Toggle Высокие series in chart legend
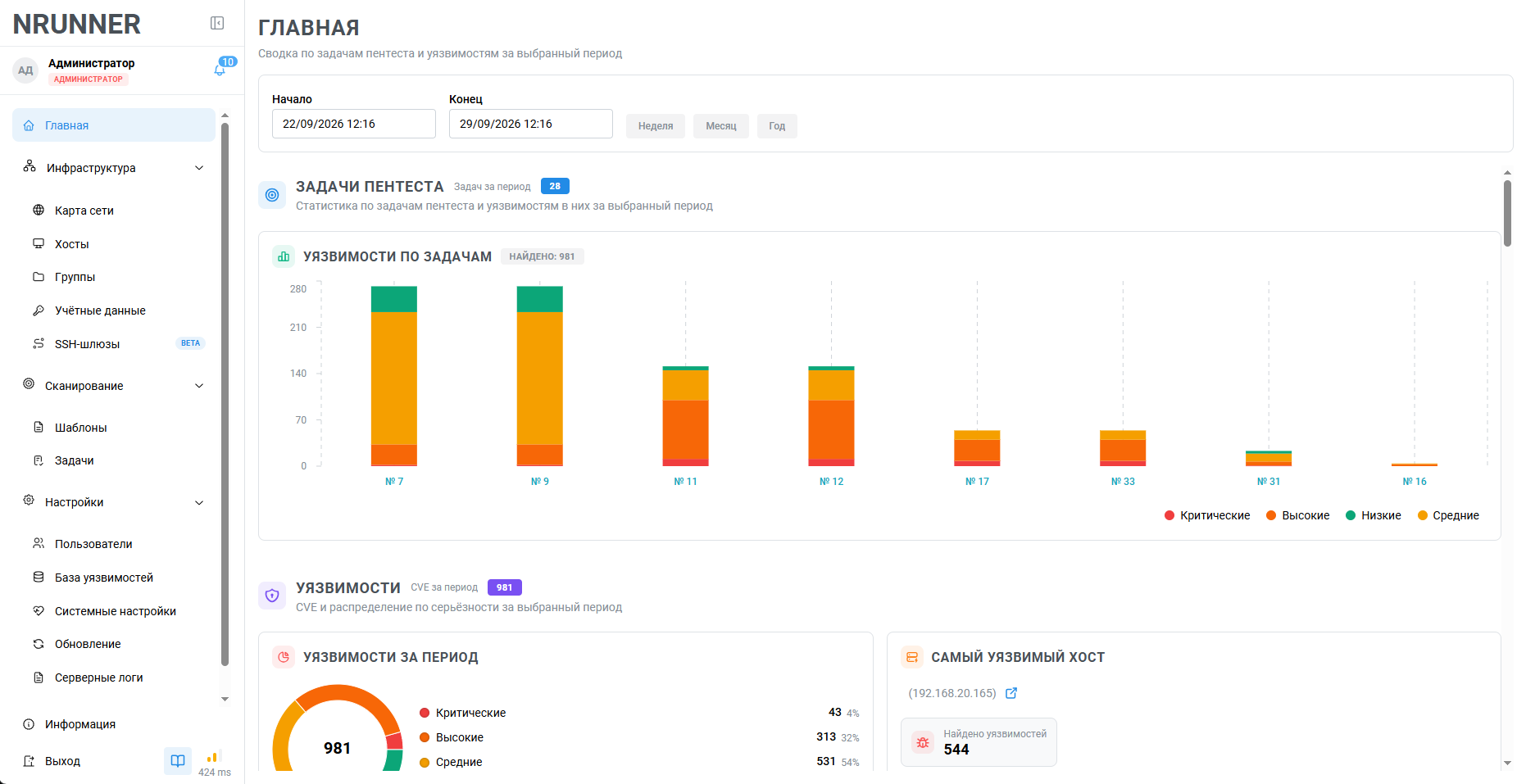The width and height of the screenshot is (1526, 784). tap(1298, 515)
